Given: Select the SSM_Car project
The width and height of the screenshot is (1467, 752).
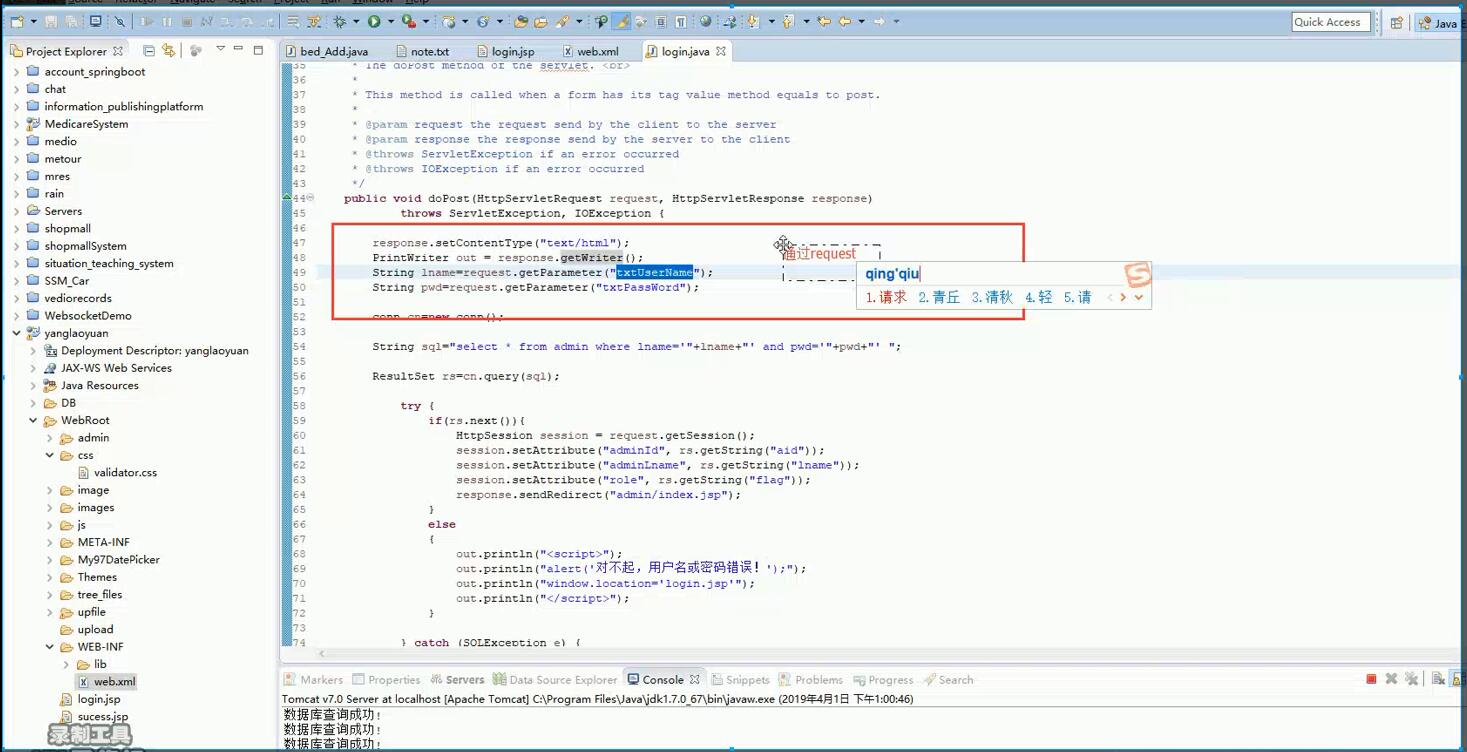Looking at the screenshot, I should [58, 281].
